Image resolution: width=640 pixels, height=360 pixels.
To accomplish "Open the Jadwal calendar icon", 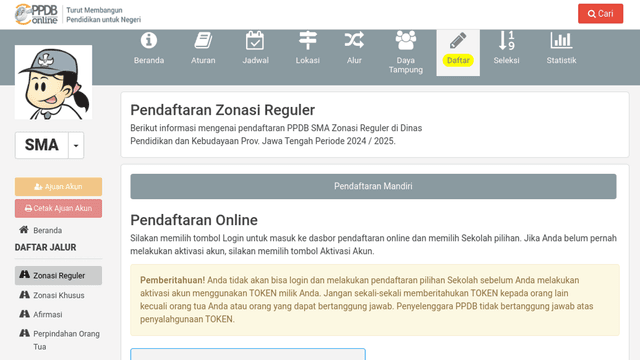I will 255,40.
